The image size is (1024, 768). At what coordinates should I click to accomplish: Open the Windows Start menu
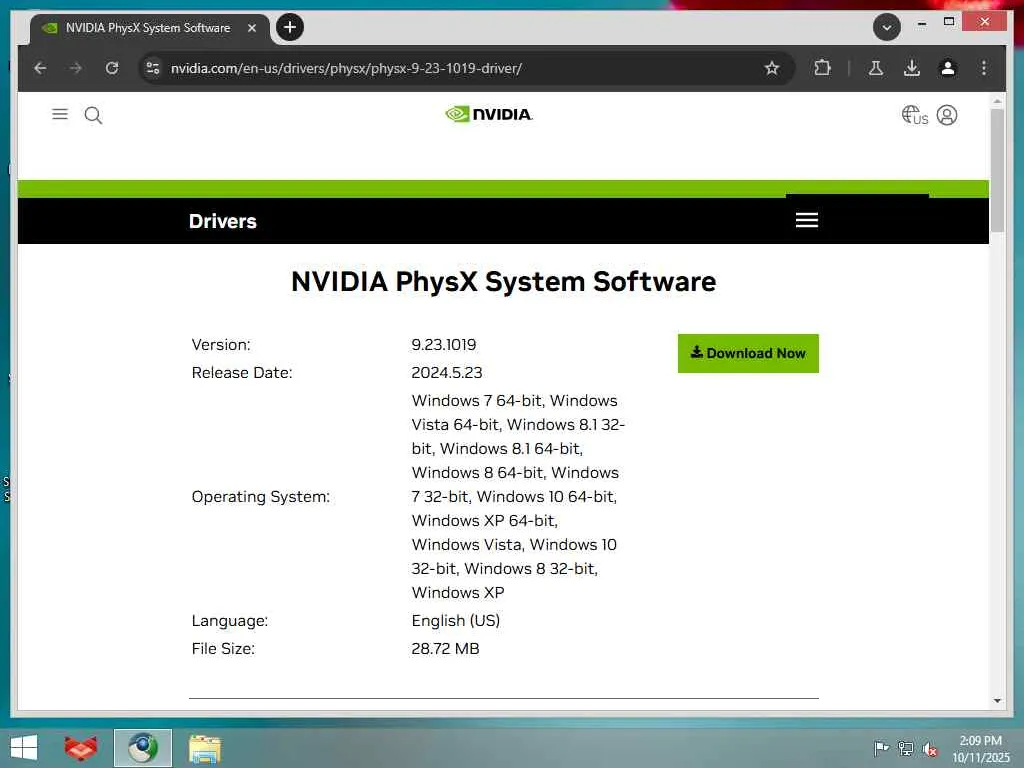point(24,748)
